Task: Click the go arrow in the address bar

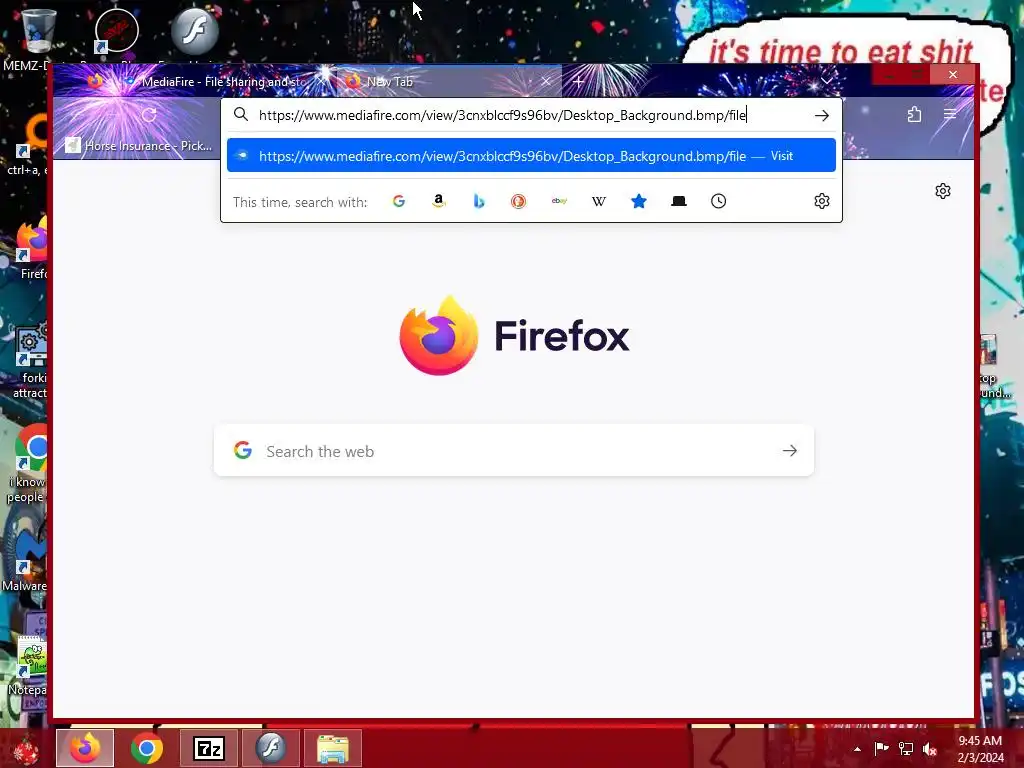Action: (x=822, y=116)
